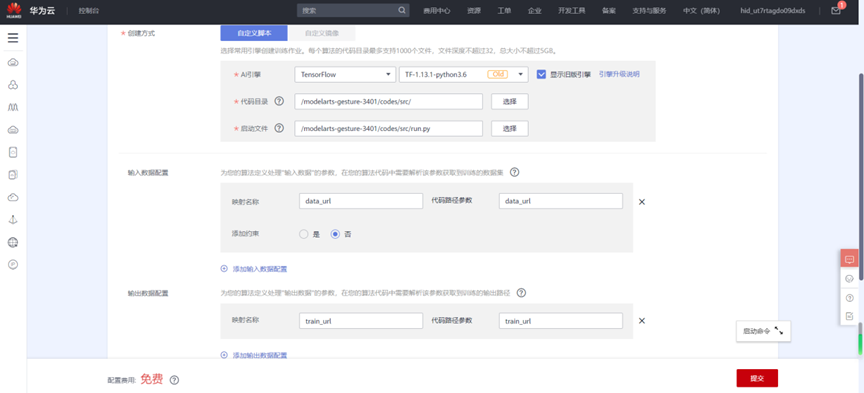
Task: Click the input 代码路径参数 data_url field
Action: [560, 201]
